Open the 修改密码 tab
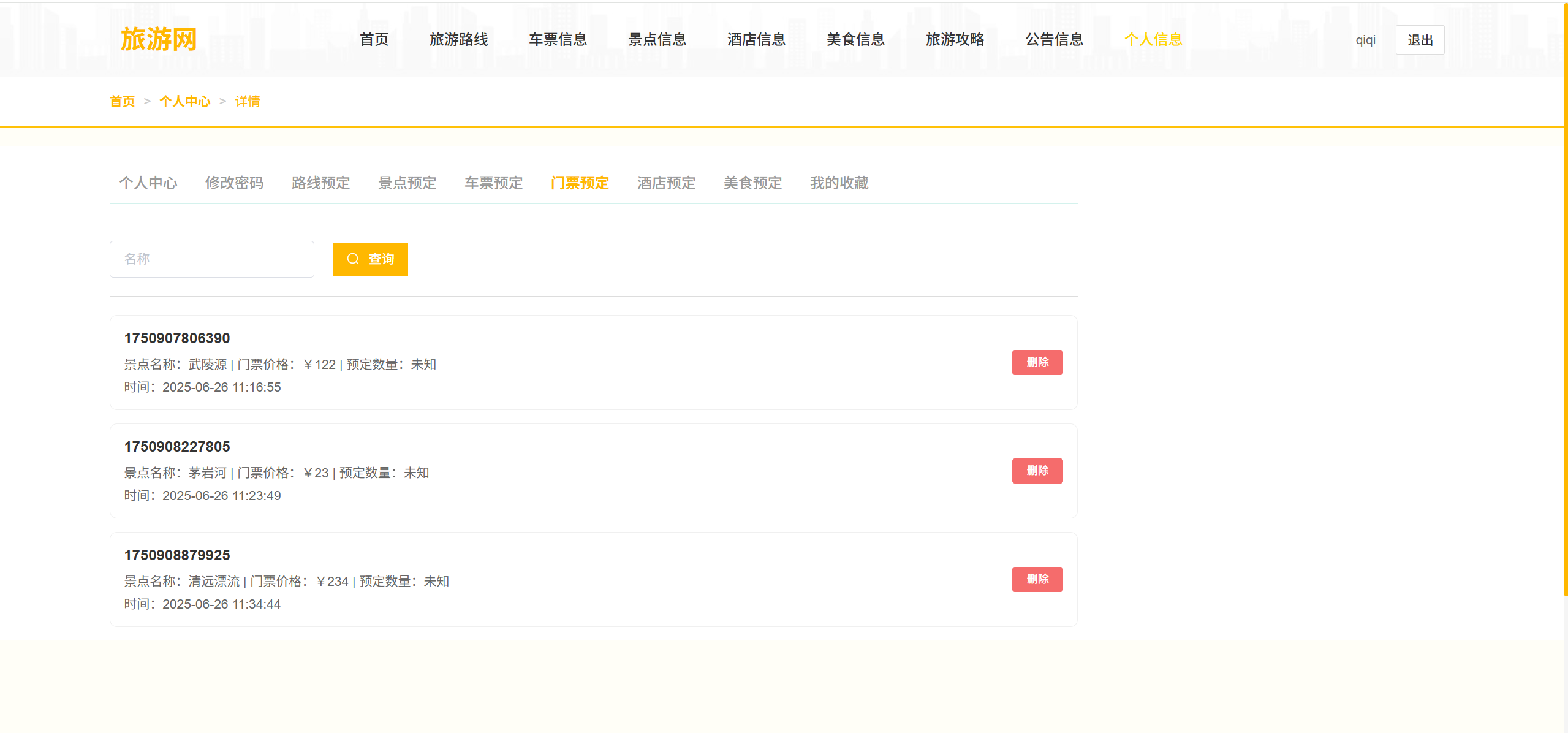 (234, 183)
